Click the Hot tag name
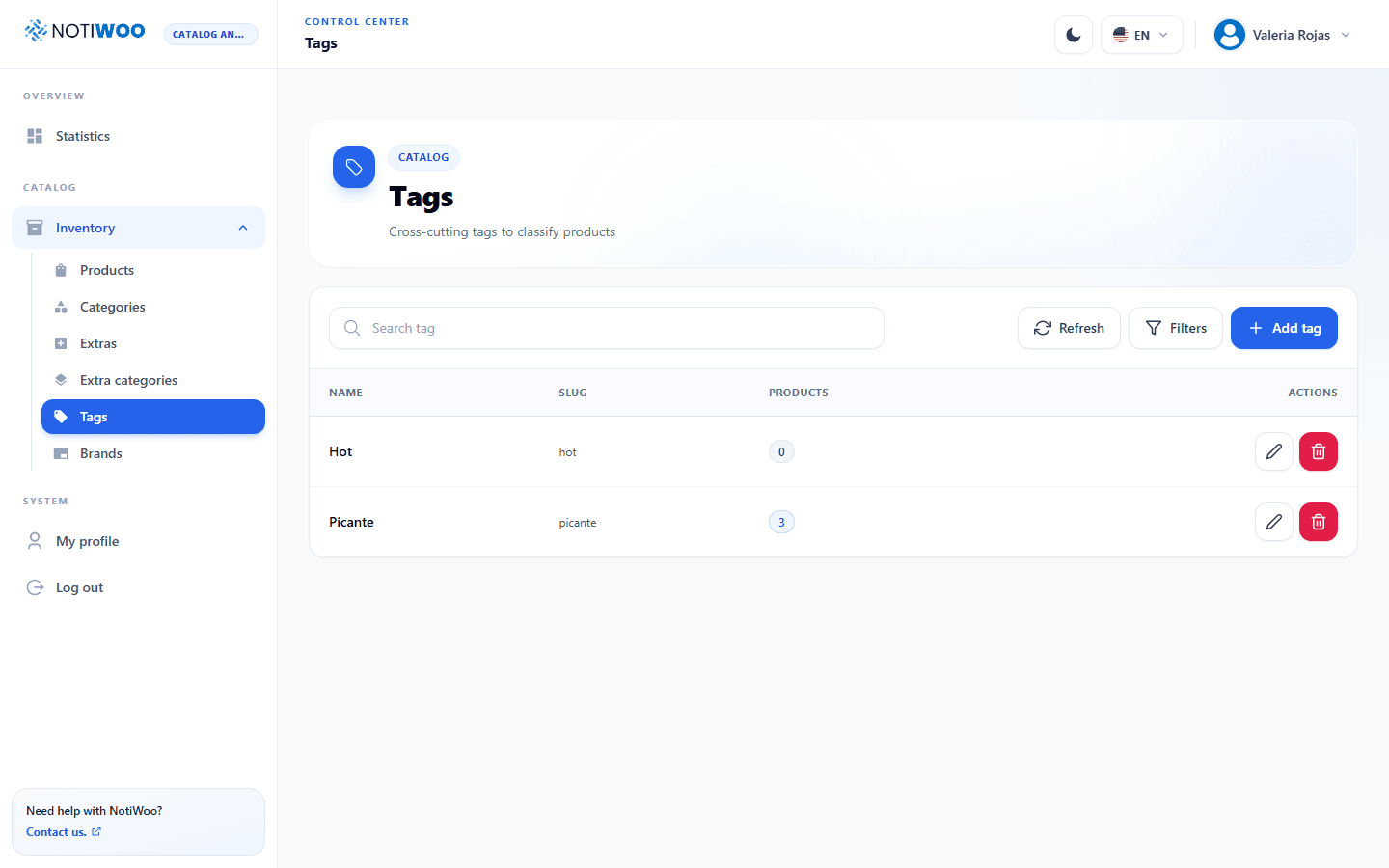Screen dimensions: 1389x868 coord(340,451)
